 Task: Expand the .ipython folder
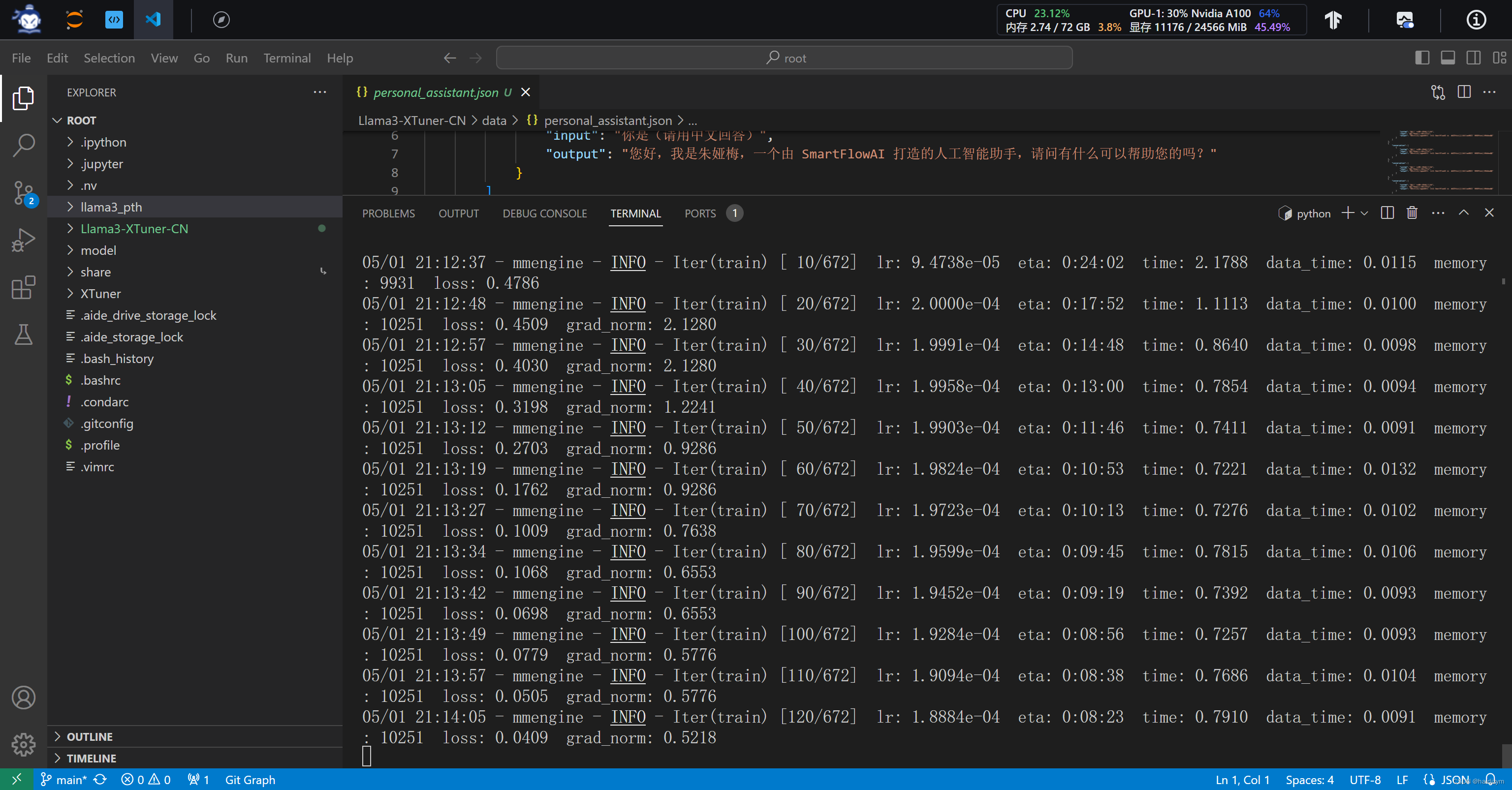coord(195,142)
